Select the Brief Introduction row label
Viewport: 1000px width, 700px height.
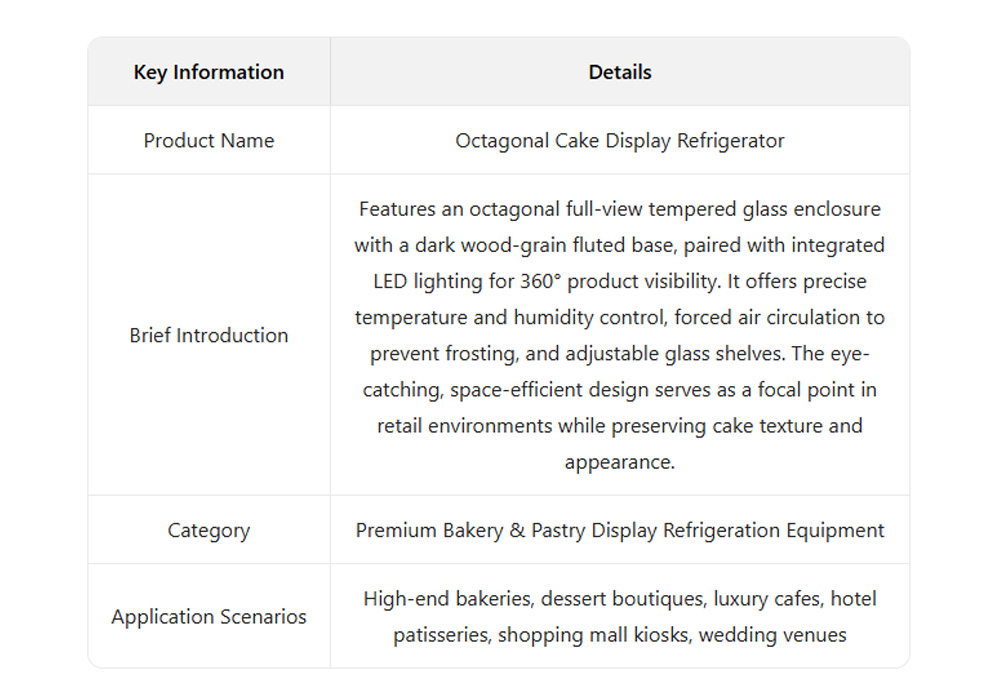(x=208, y=335)
